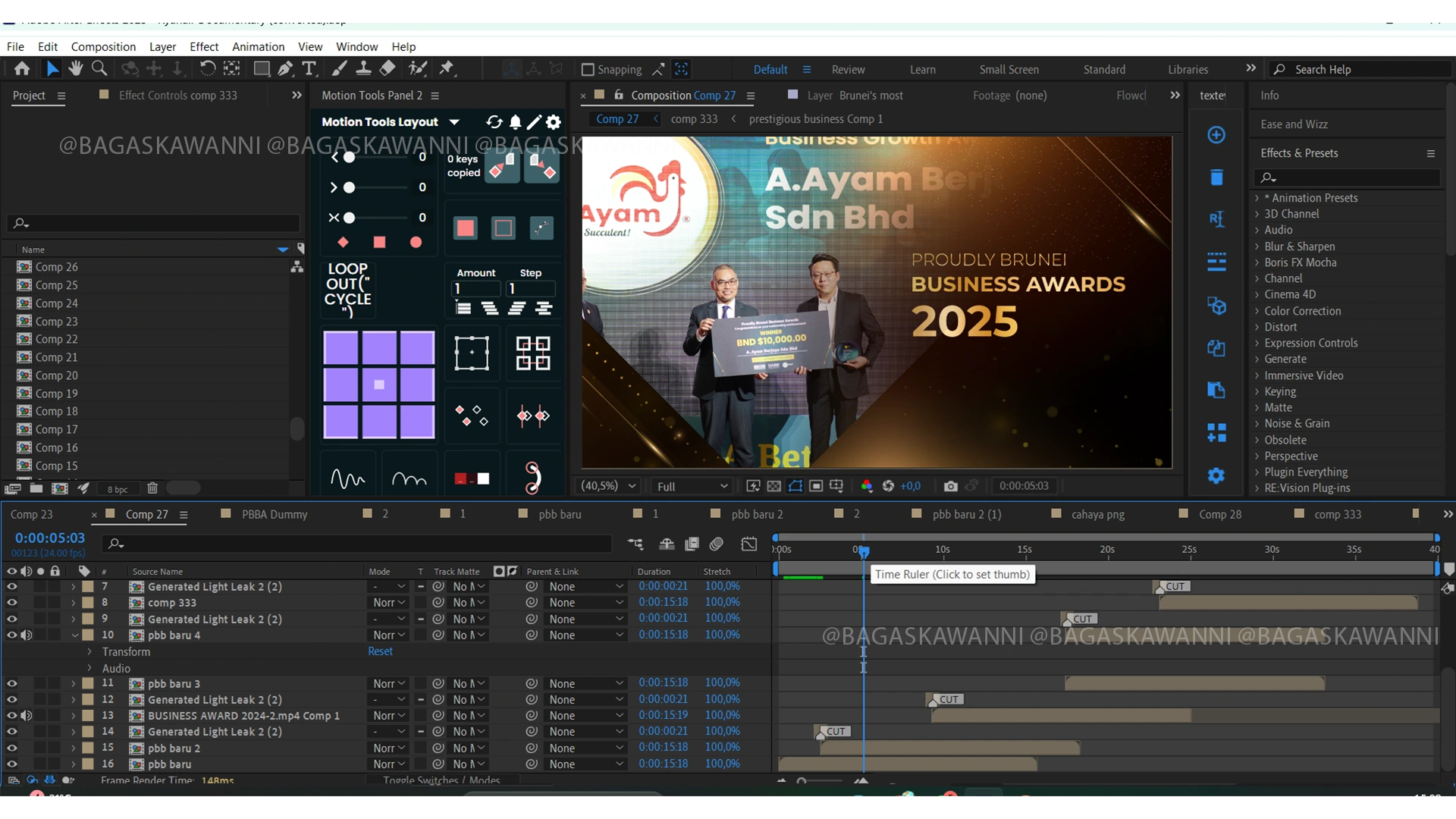Image resolution: width=1456 pixels, height=819 pixels.
Task: Collapse the pbb baru 4 layer properties
Action: click(x=74, y=635)
